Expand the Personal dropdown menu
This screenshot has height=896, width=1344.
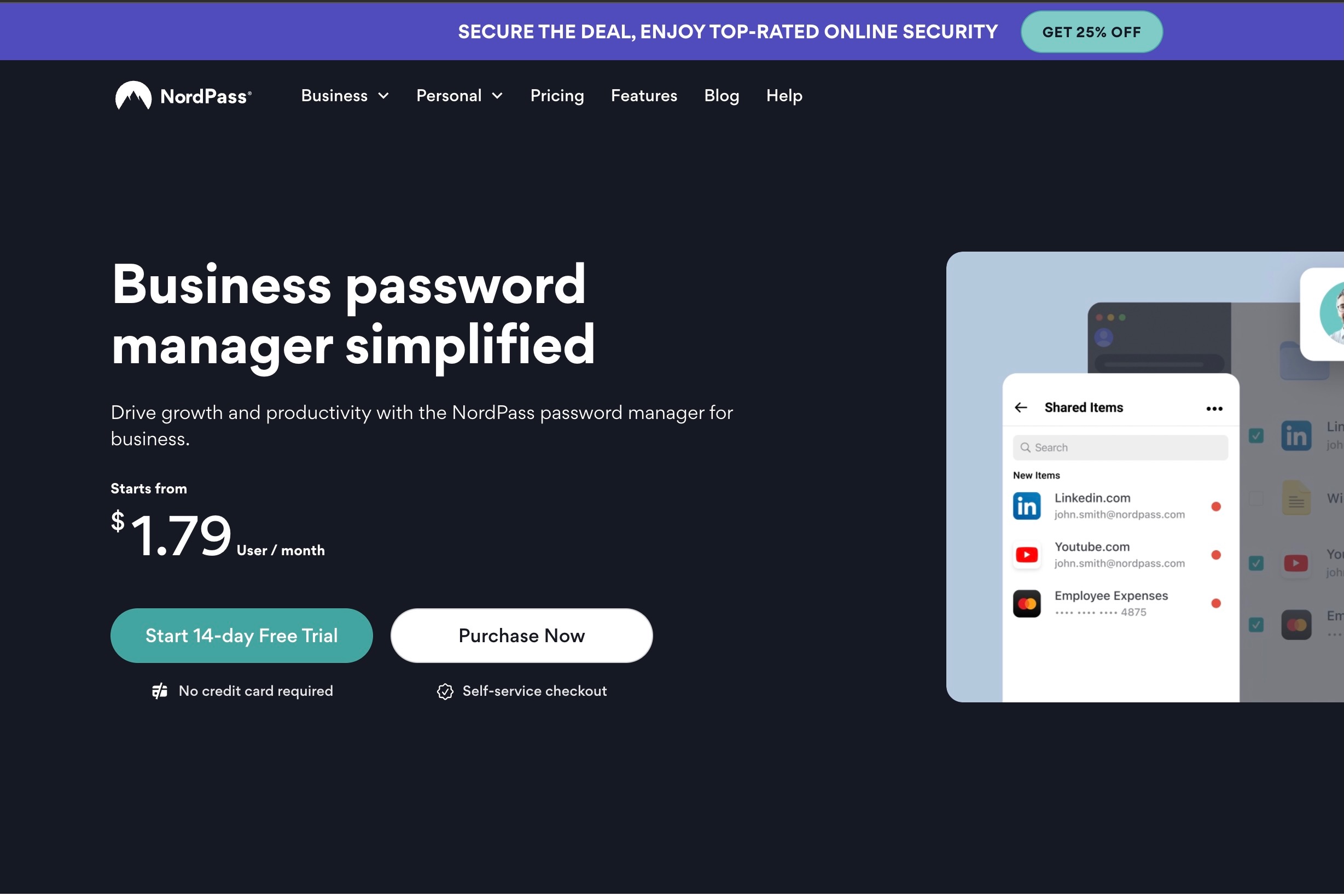coord(459,95)
